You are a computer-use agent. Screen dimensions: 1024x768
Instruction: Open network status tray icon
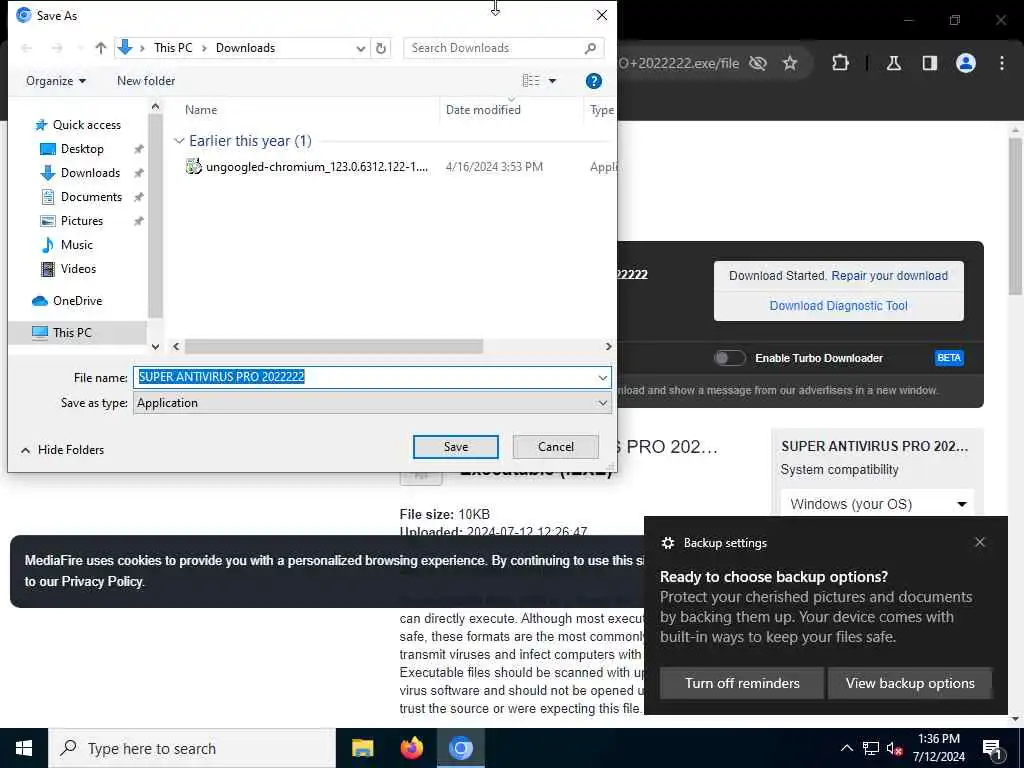pyautogui.click(x=871, y=748)
